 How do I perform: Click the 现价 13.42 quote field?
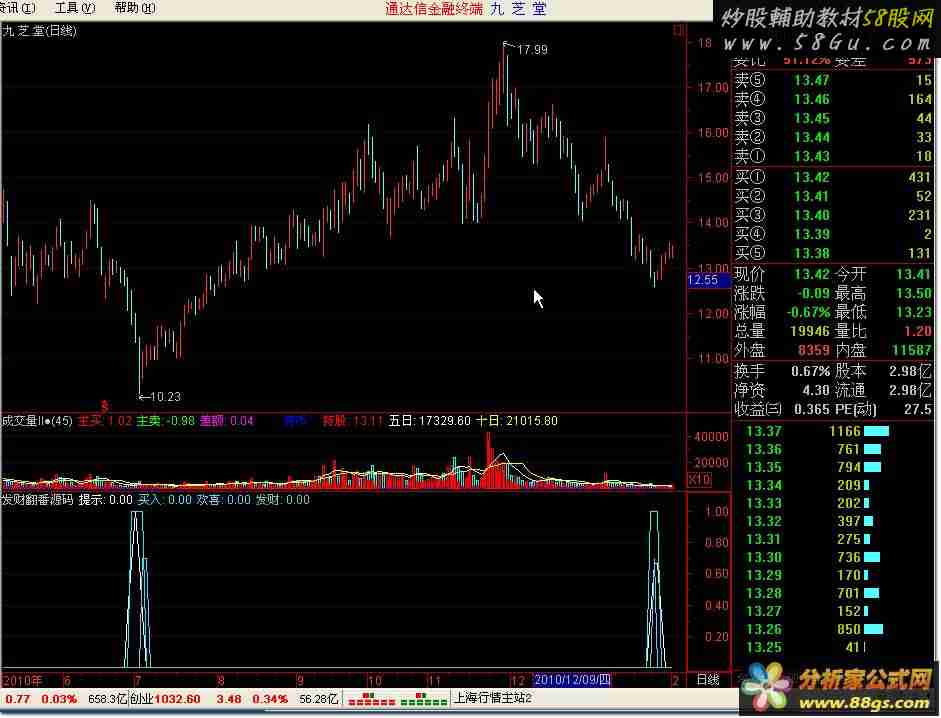pos(782,274)
